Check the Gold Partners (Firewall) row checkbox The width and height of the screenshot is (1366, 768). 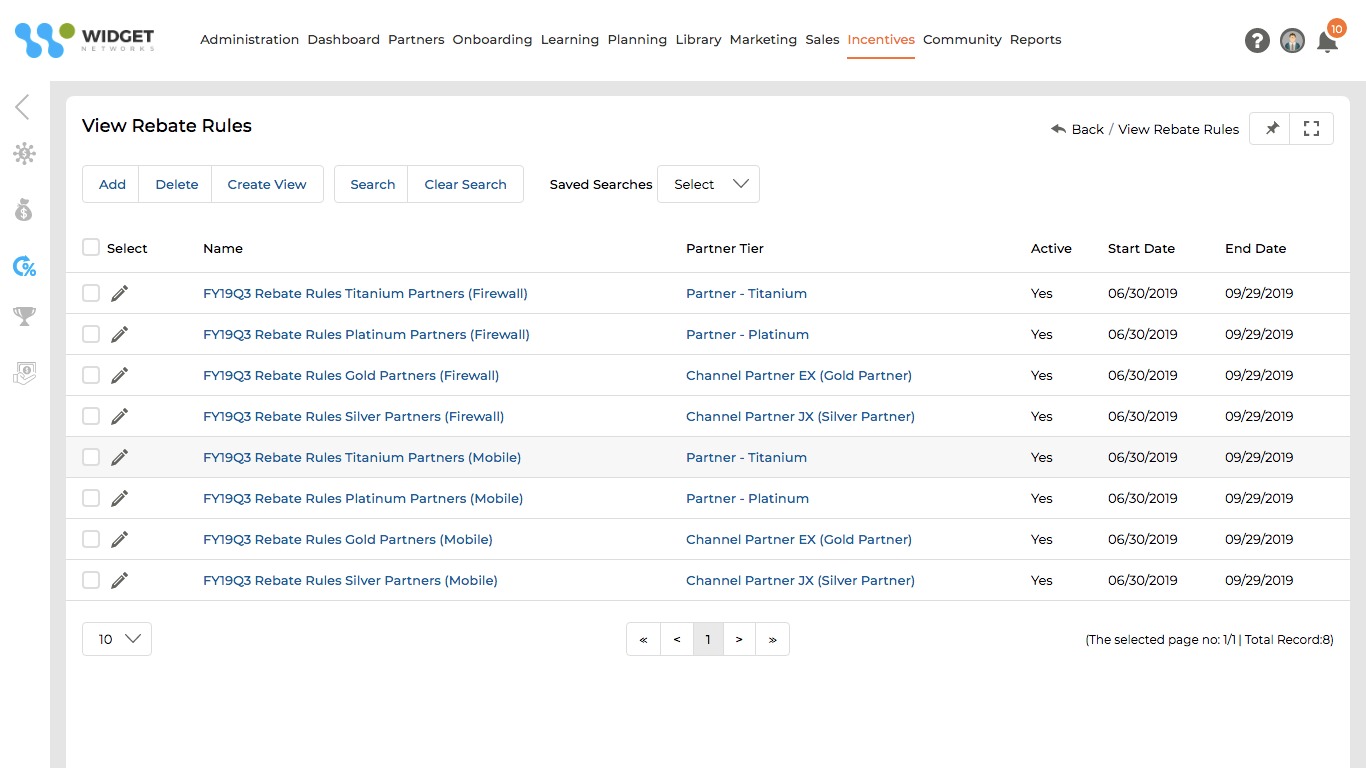(x=91, y=375)
